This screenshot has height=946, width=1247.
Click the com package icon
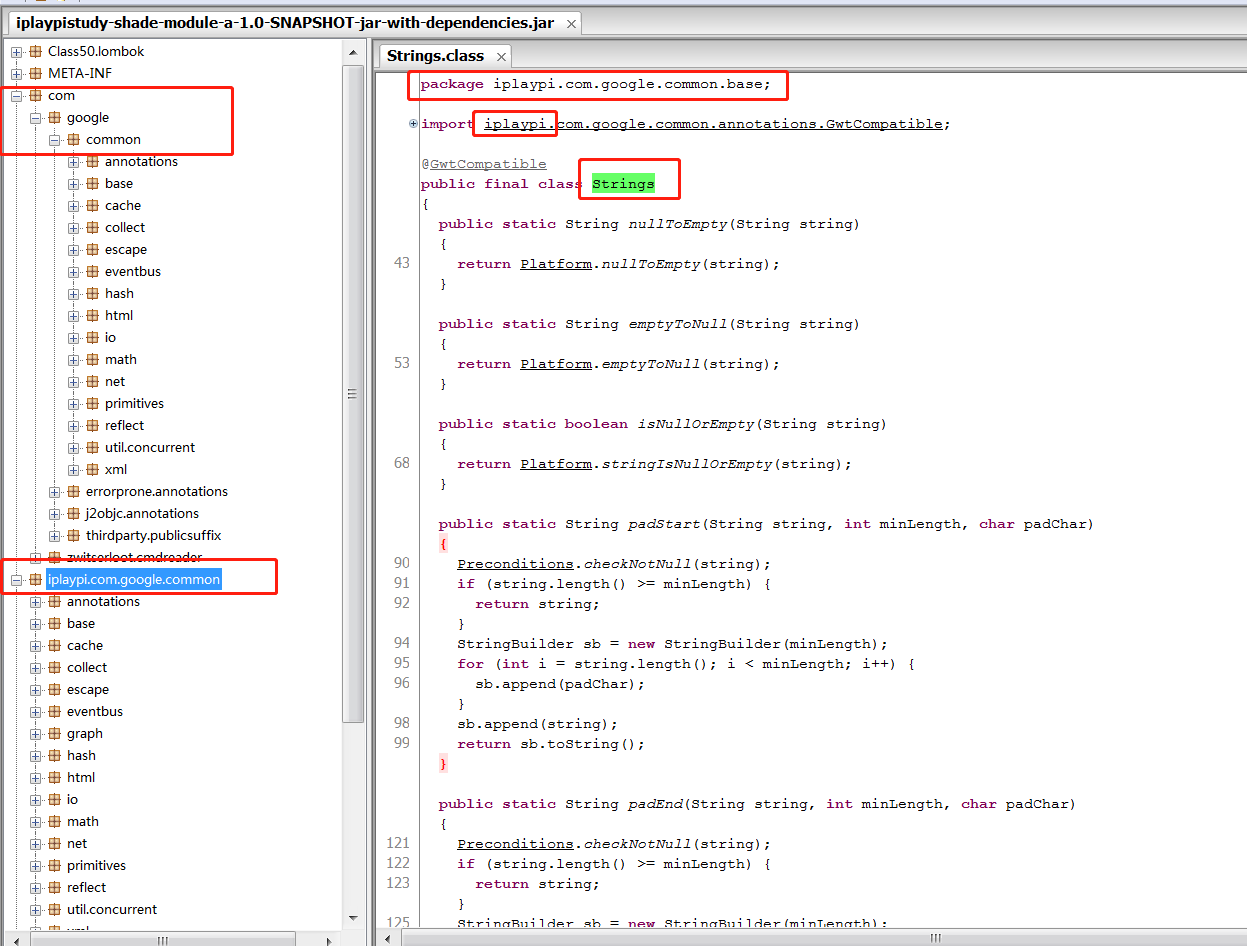pos(35,95)
